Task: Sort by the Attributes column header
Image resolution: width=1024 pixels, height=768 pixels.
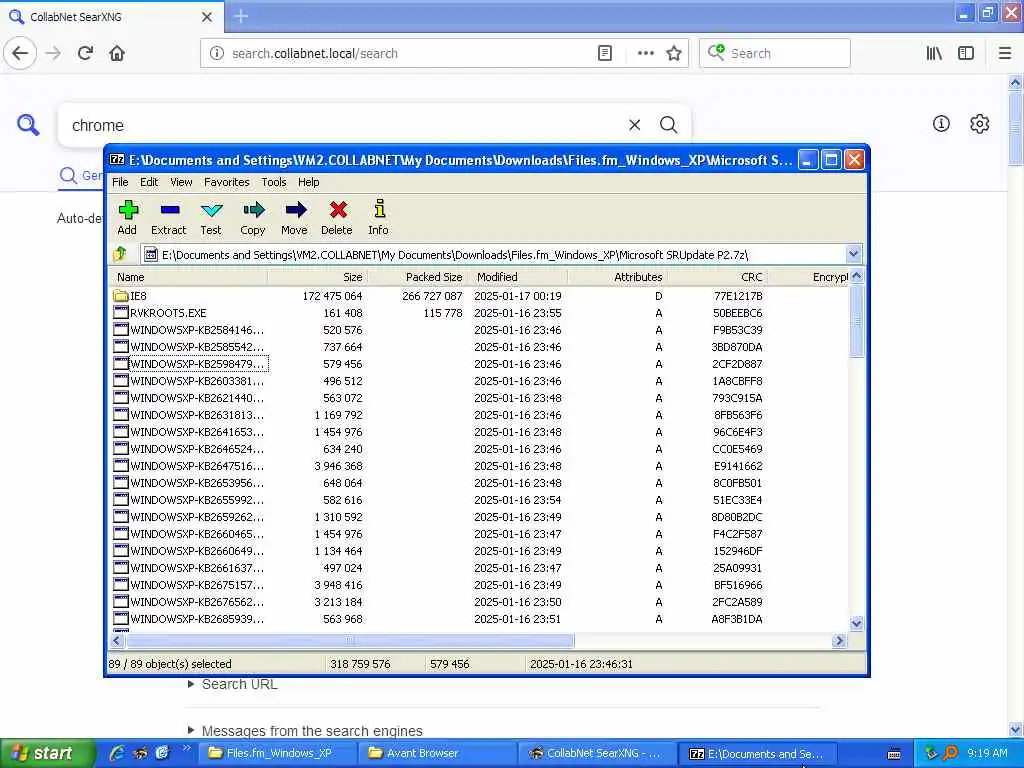Action: tap(618, 277)
